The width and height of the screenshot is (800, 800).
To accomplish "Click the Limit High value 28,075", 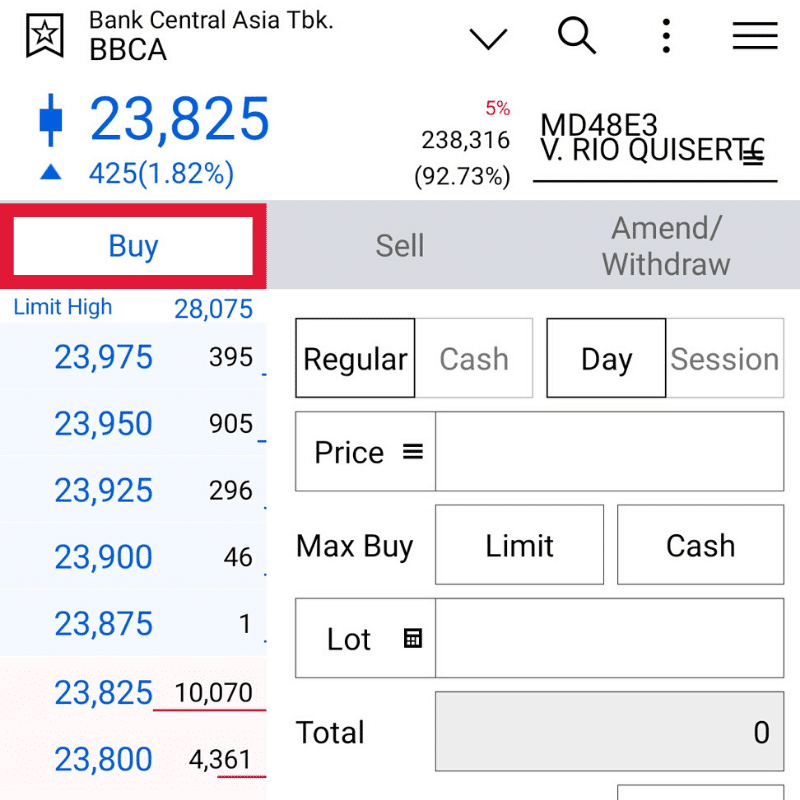I will [x=214, y=308].
